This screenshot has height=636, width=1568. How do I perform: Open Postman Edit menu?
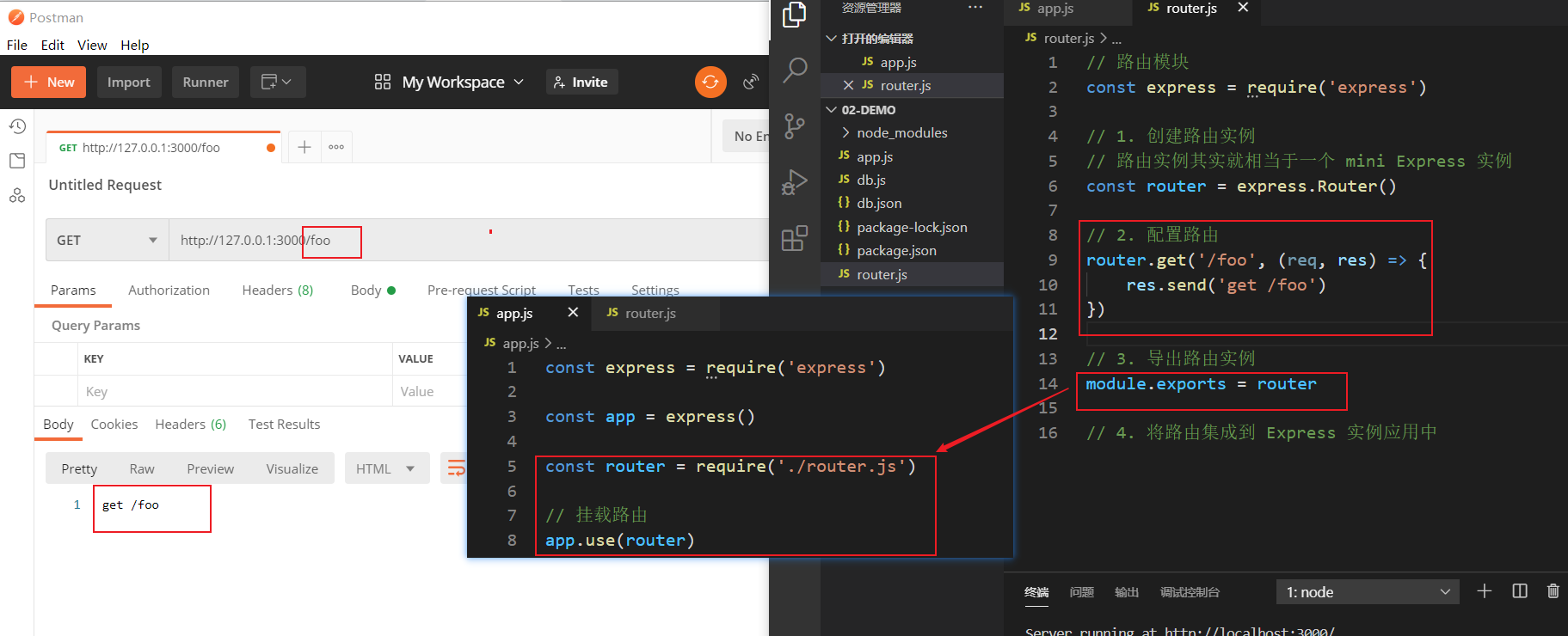[52, 45]
